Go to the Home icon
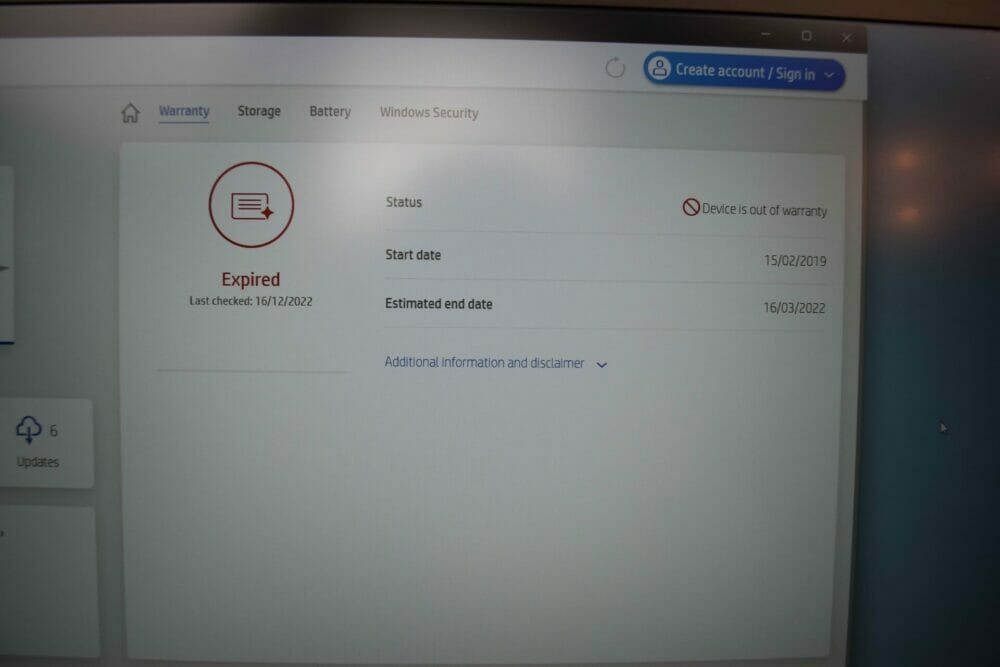The height and width of the screenshot is (667, 1000). pyautogui.click(x=130, y=113)
